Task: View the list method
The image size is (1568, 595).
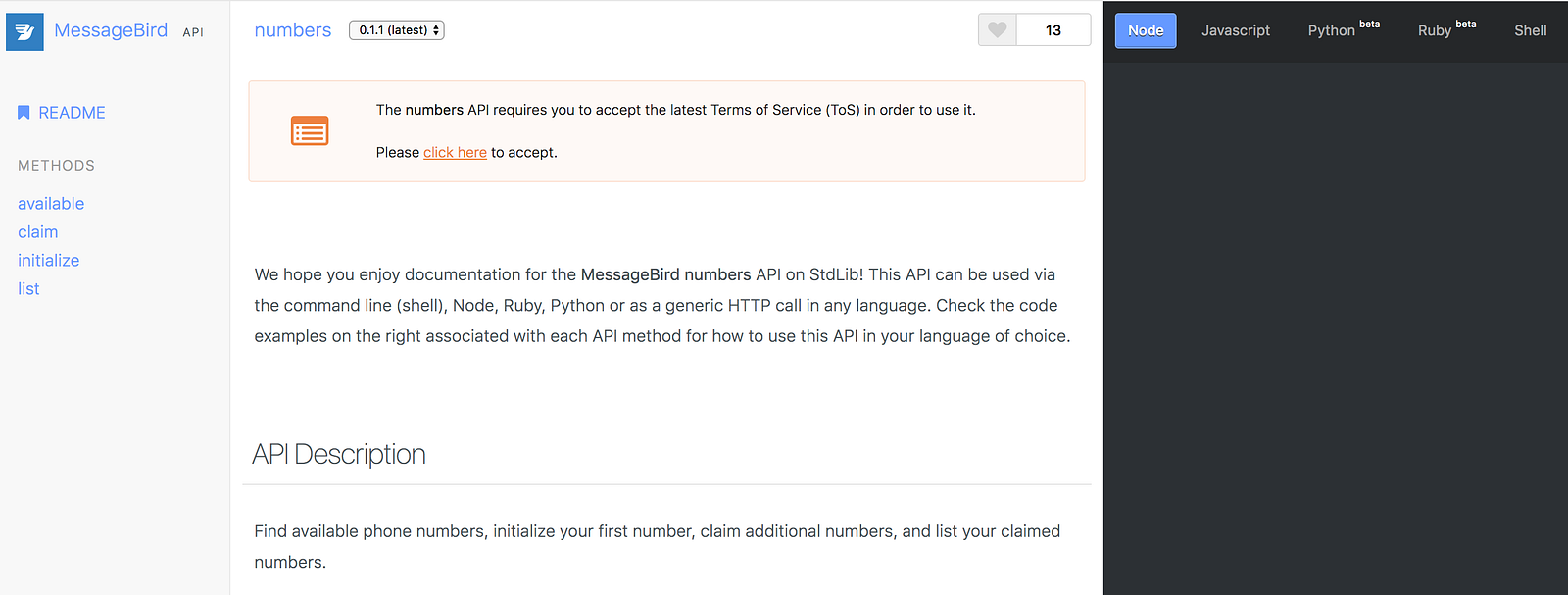Action: coord(28,289)
